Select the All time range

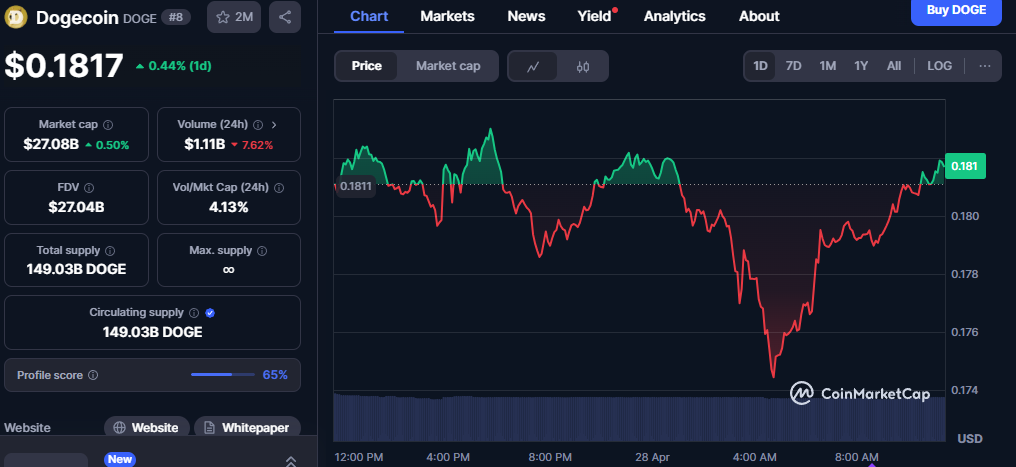pyautogui.click(x=894, y=66)
